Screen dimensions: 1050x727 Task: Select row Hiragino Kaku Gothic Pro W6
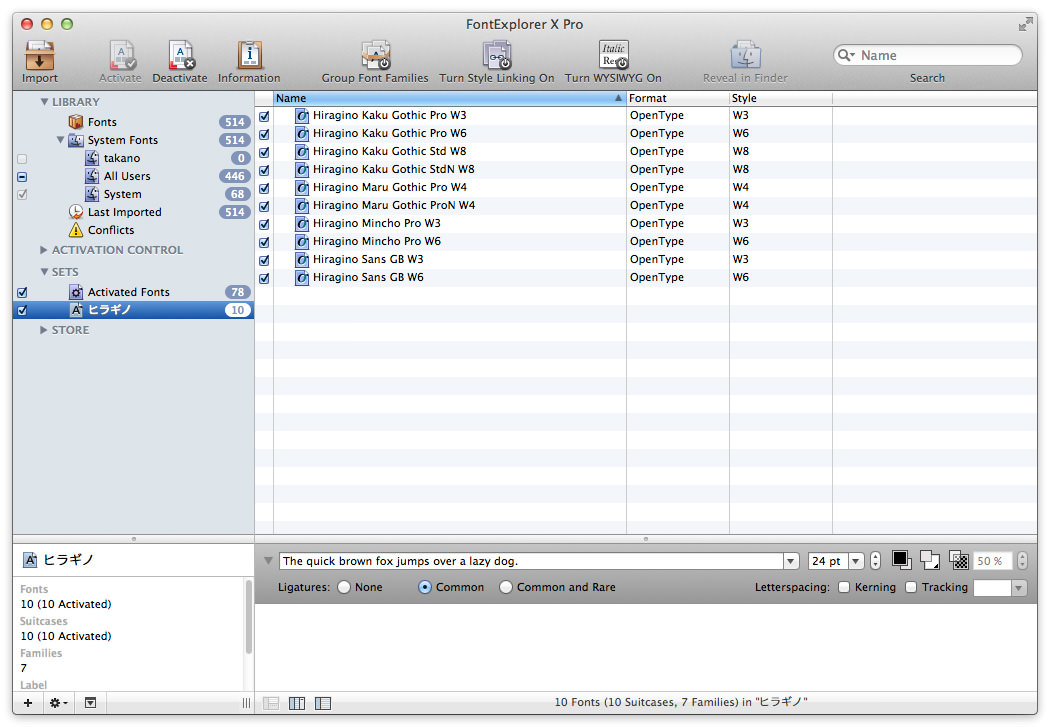tap(646, 134)
